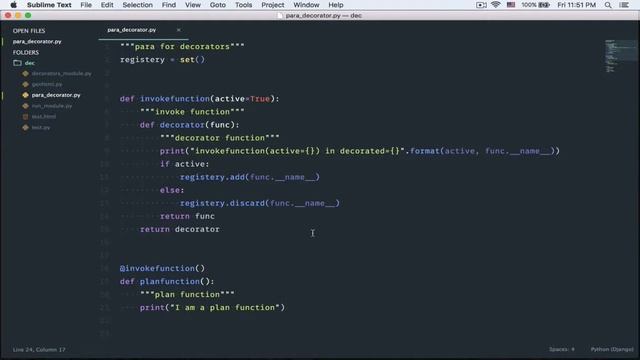
Task: Click the dec folder name
Action: [x=30, y=63]
